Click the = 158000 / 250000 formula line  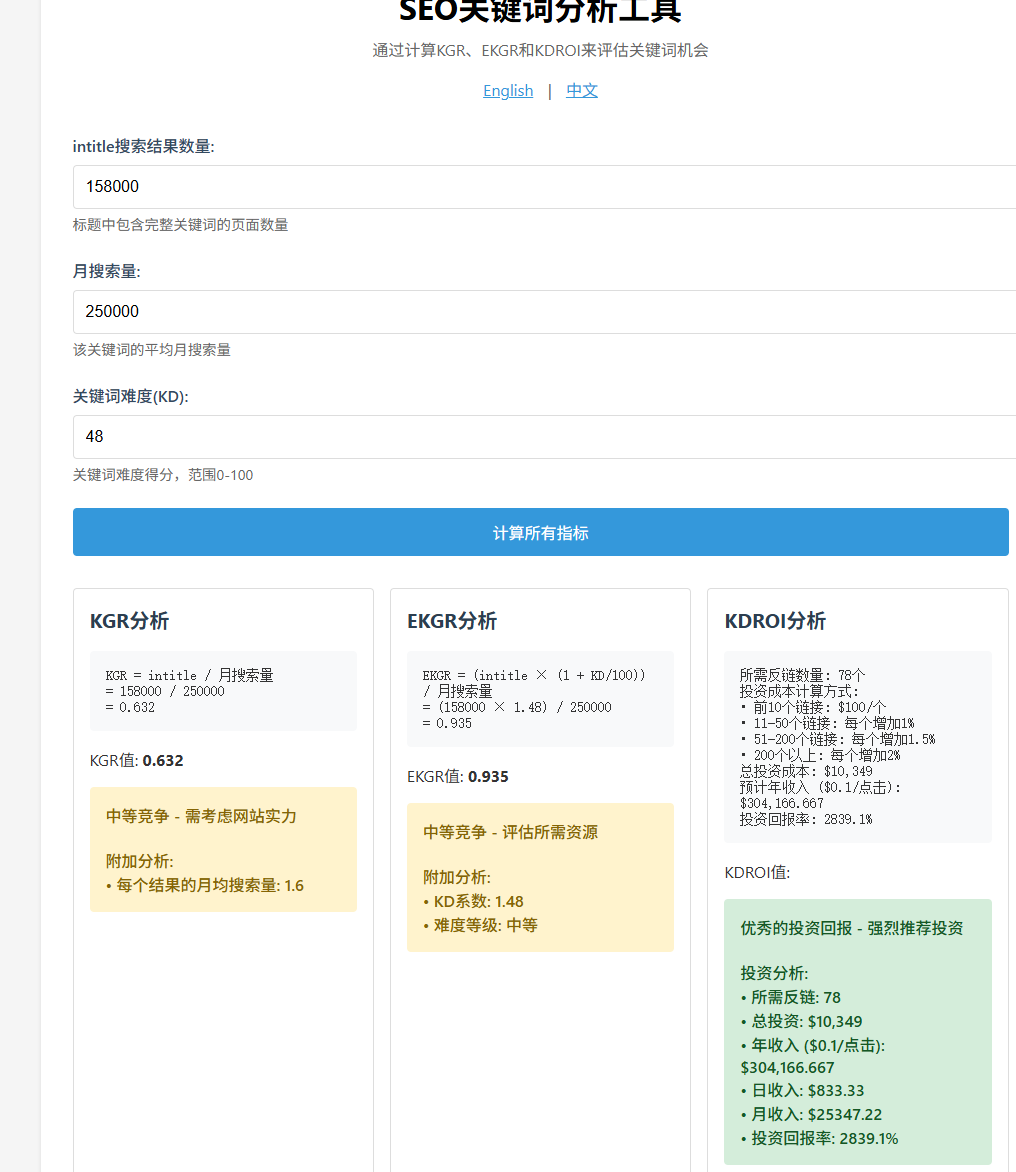[x=164, y=691]
